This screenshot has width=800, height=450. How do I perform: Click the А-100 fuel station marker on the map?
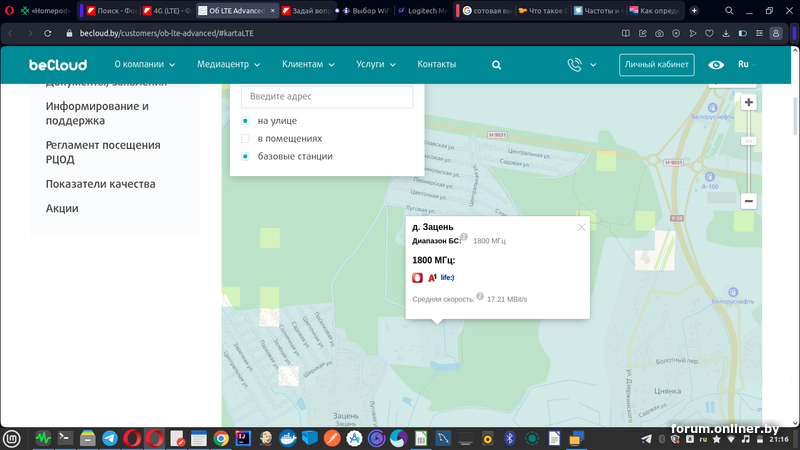(x=709, y=177)
